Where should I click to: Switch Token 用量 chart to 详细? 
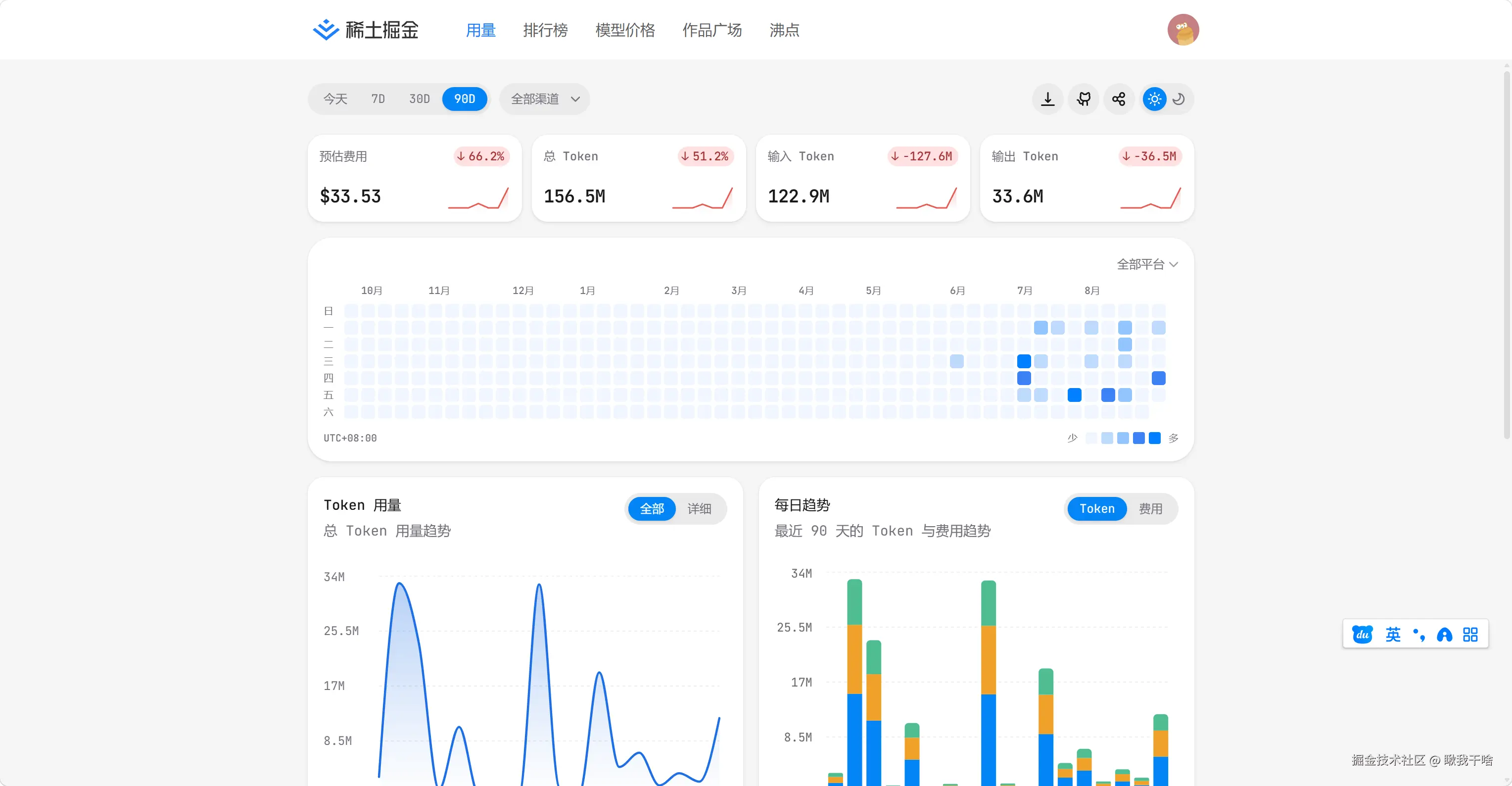699,508
